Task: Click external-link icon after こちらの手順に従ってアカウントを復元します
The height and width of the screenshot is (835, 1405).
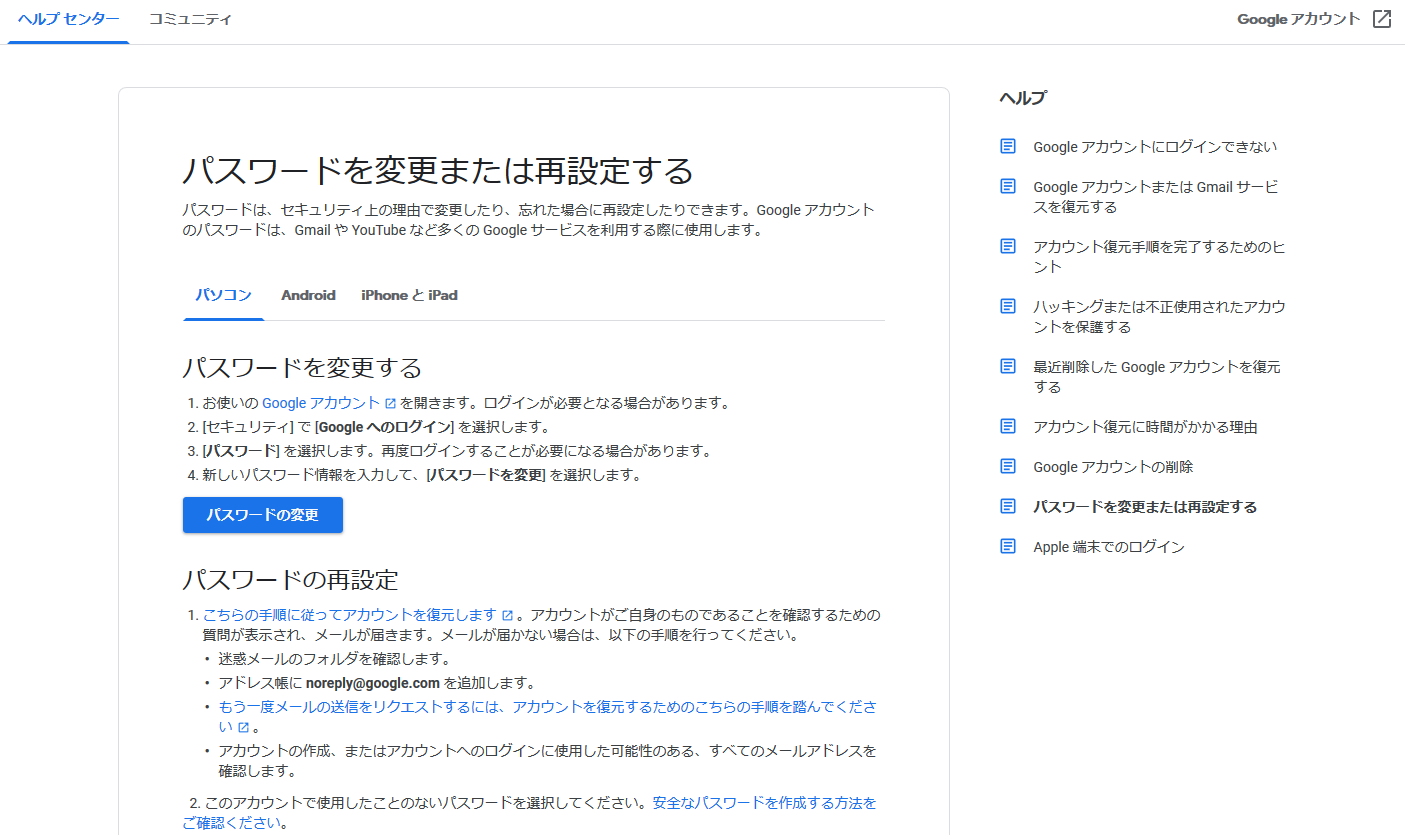Action: coord(508,615)
